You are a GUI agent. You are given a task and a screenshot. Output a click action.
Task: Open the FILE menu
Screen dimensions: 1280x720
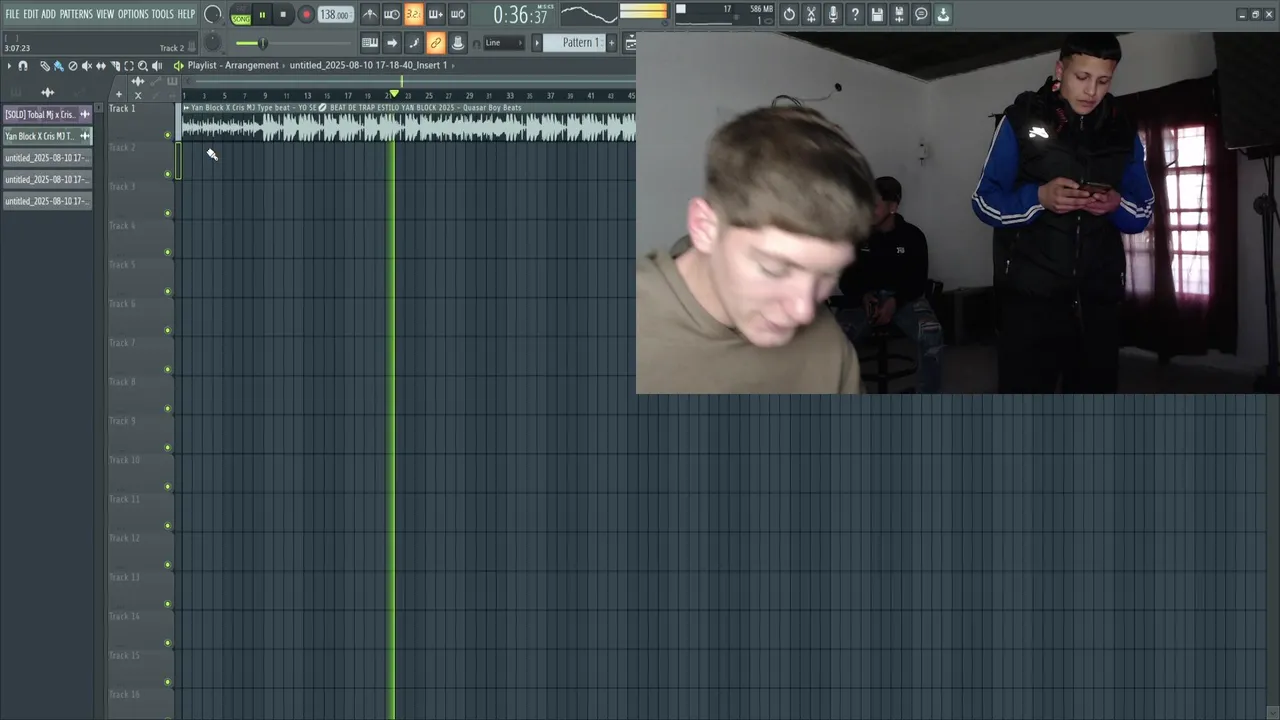(x=12, y=14)
